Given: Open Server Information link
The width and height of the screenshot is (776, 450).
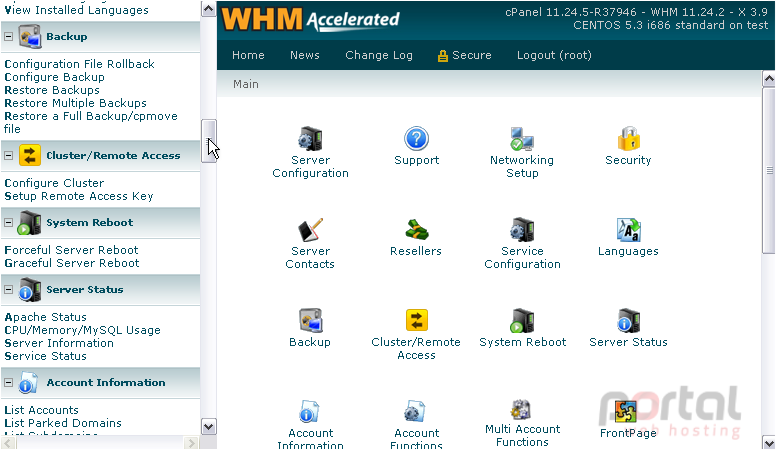Looking at the screenshot, I should (x=59, y=343).
